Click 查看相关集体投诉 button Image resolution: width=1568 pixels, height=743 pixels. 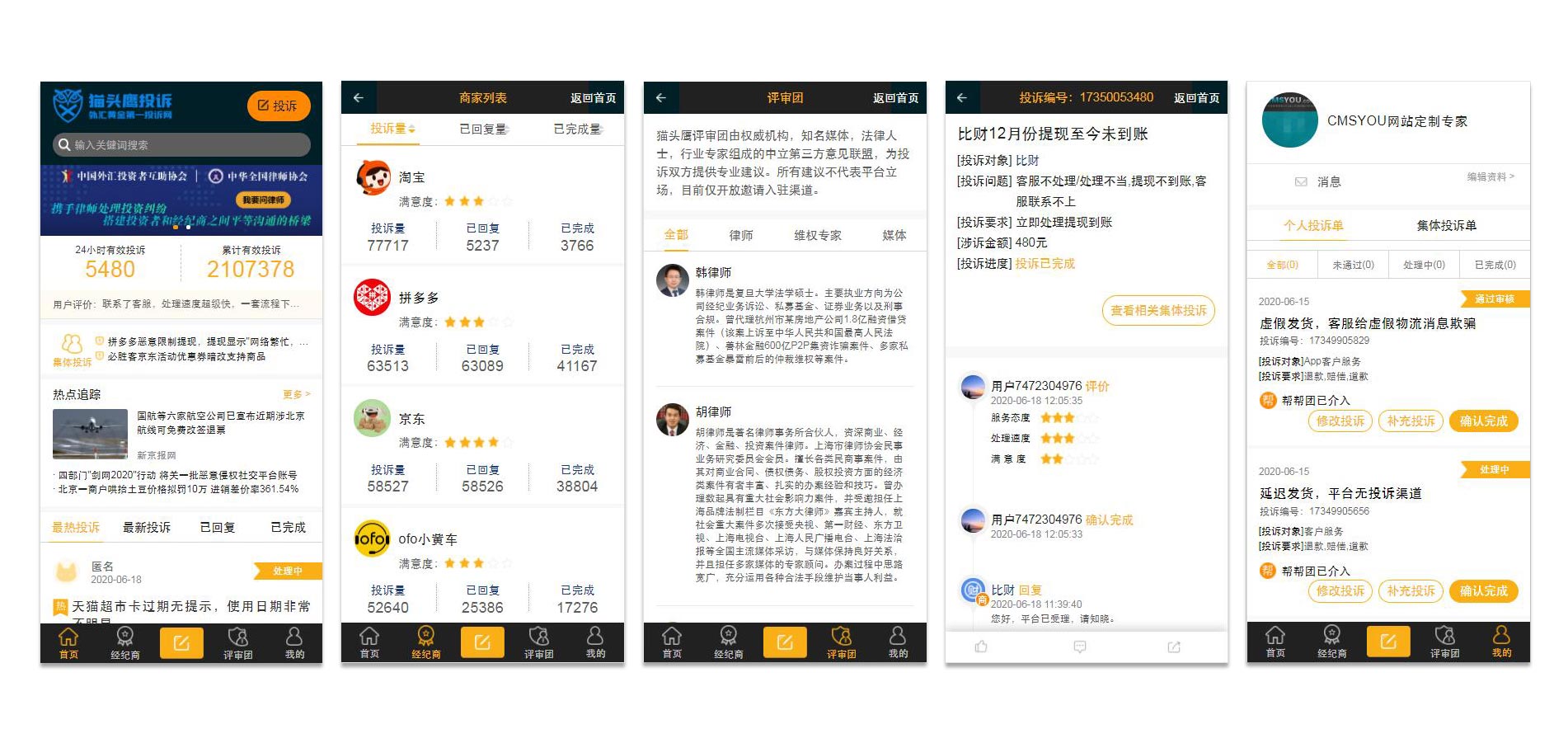coord(1158,310)
